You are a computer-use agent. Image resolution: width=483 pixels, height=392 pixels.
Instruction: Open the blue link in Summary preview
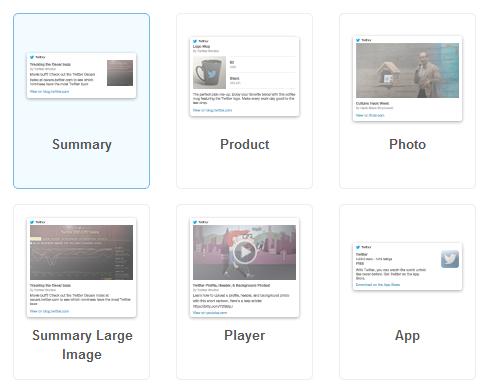point(49,92)
